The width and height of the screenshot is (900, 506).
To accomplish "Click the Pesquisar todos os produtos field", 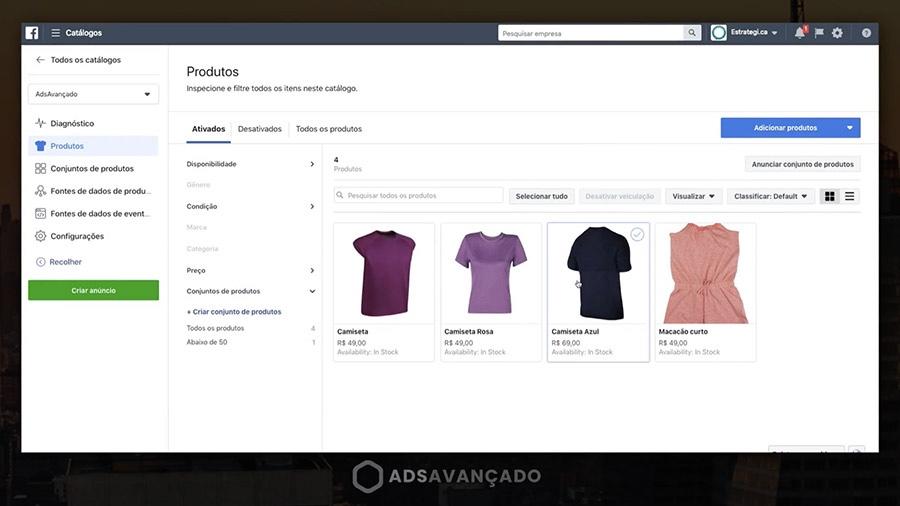I will (x=418, y=196).
